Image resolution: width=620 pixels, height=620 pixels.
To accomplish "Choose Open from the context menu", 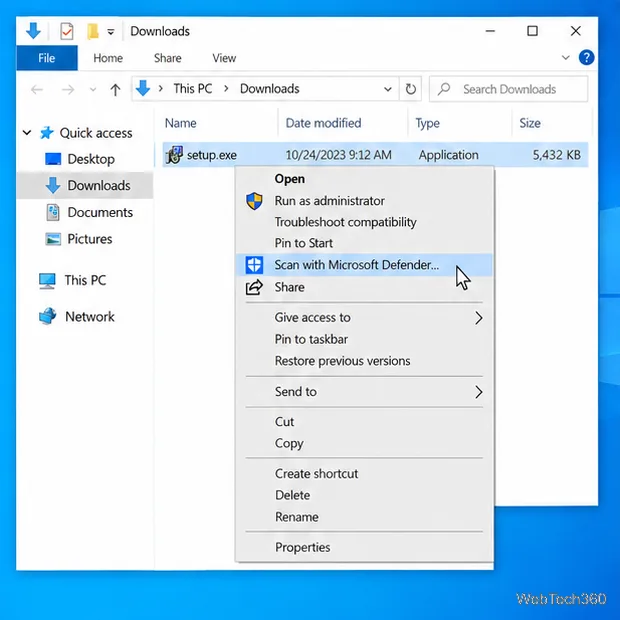I will (x=364, y=179).
